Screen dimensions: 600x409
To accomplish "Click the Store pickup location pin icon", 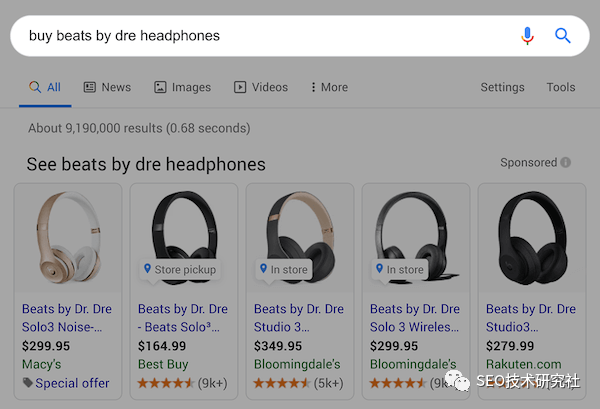I will pos(147,269).
